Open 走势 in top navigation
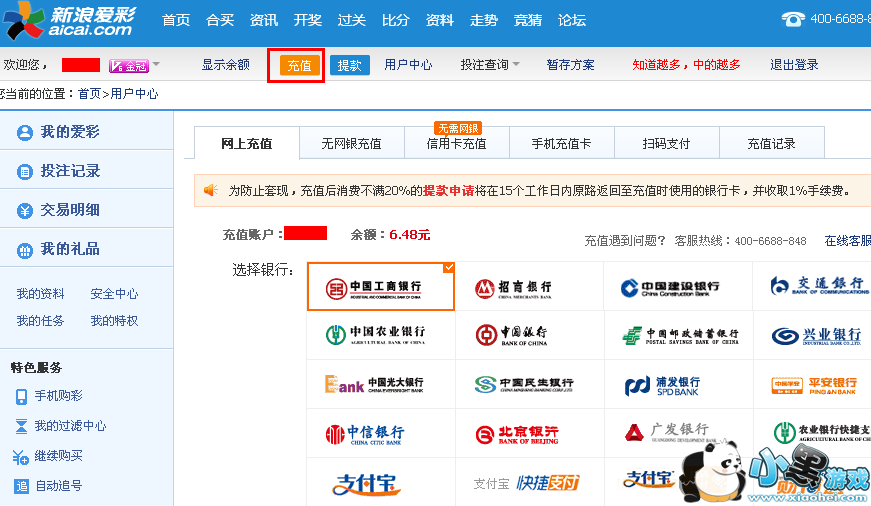The width and height of the screenshot is (871, 506). [x=484, y=21]
